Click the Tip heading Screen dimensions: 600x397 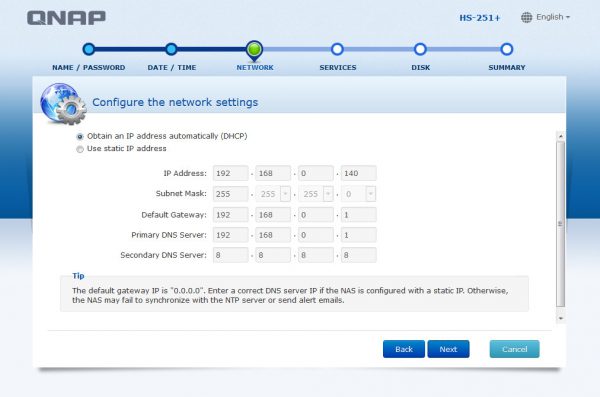[78, 276]
